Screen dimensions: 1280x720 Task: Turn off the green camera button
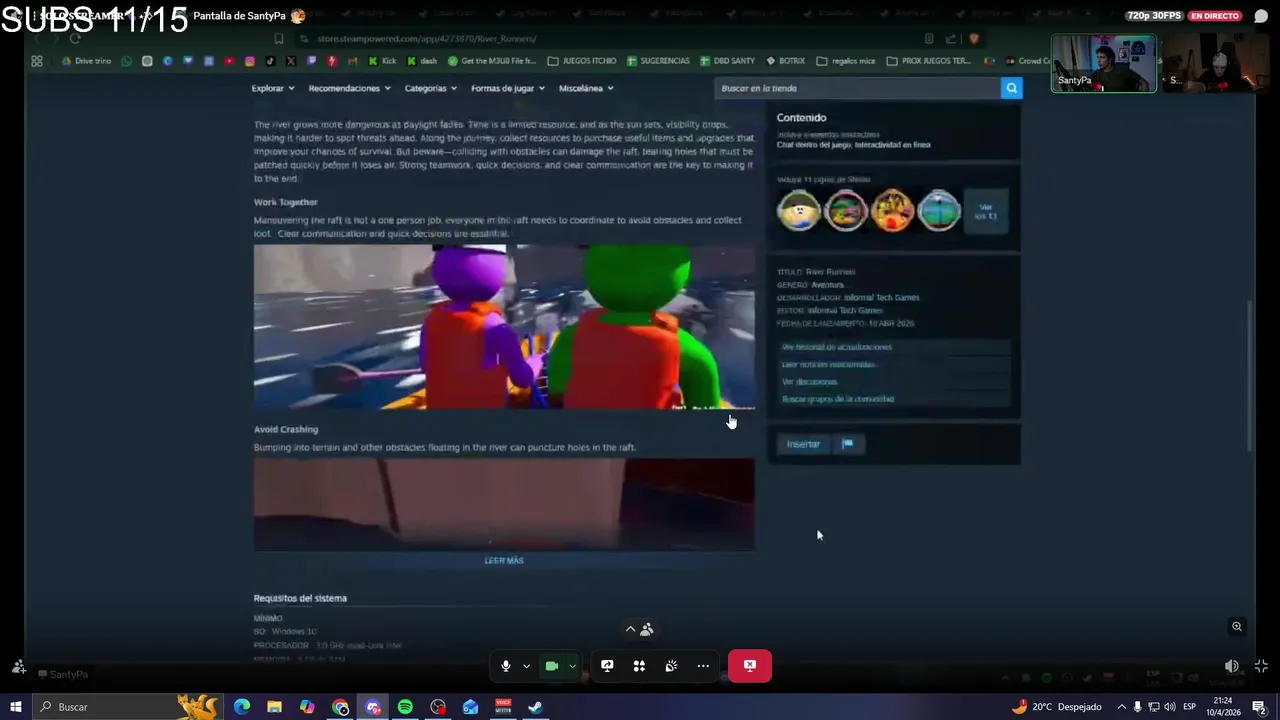click(x=551, y=666)
